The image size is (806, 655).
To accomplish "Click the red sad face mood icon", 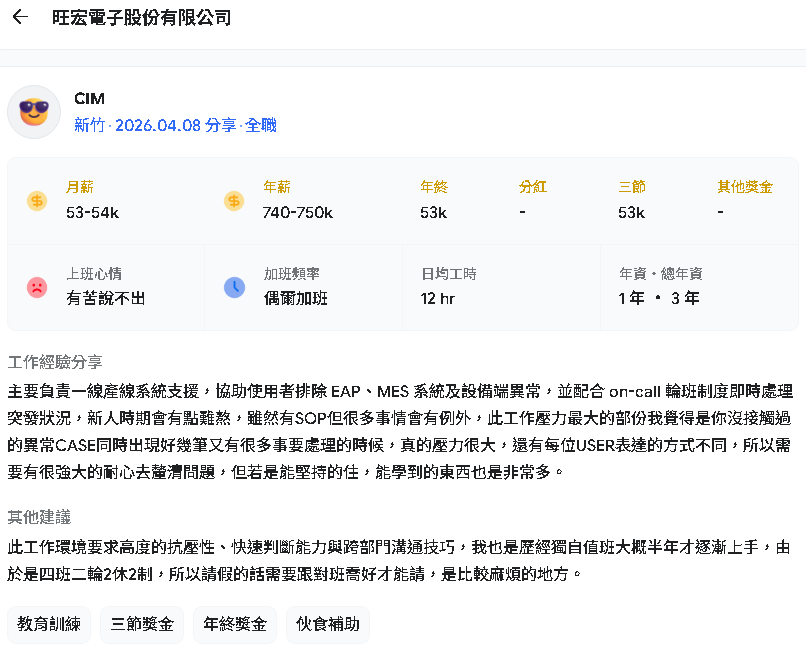I will pyautogui.click(x=37, y=287).
